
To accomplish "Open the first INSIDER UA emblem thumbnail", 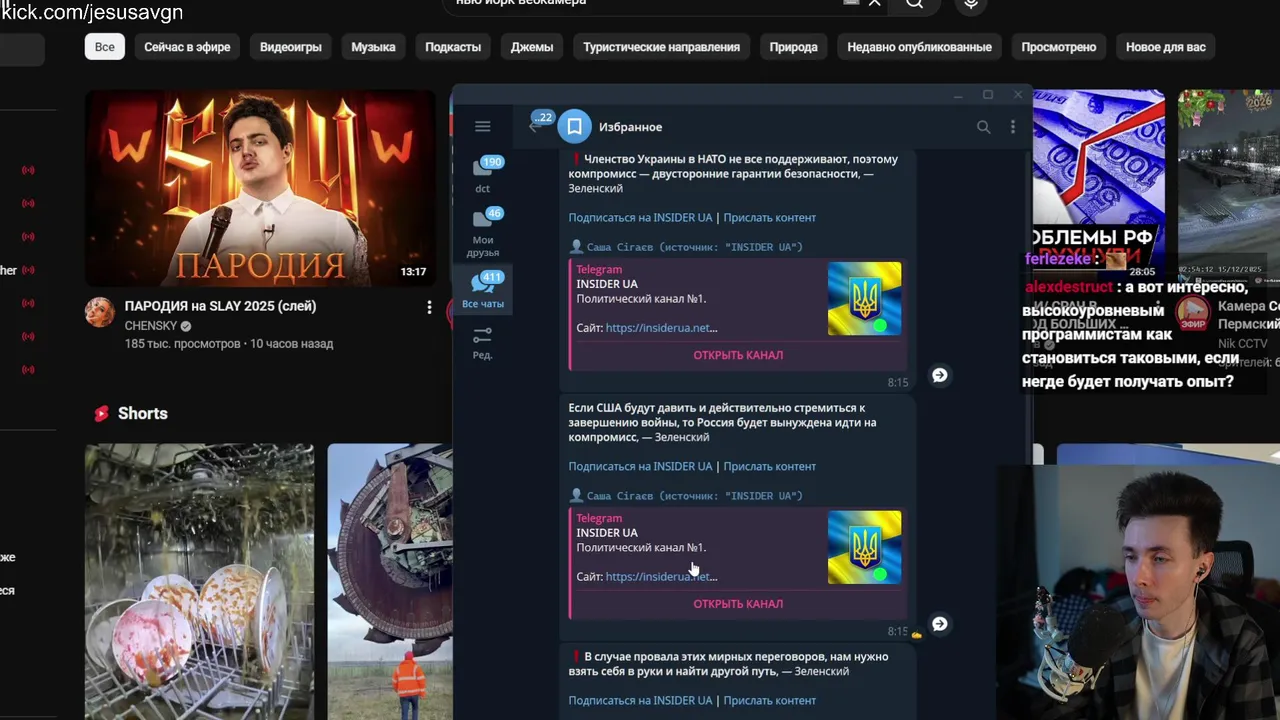I will tap(864, 299).
